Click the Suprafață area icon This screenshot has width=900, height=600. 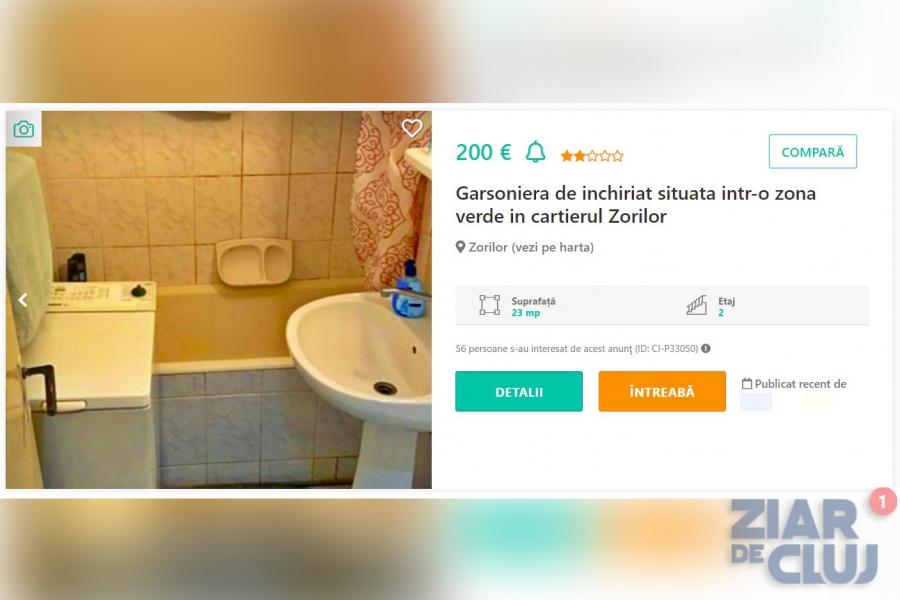490,305
